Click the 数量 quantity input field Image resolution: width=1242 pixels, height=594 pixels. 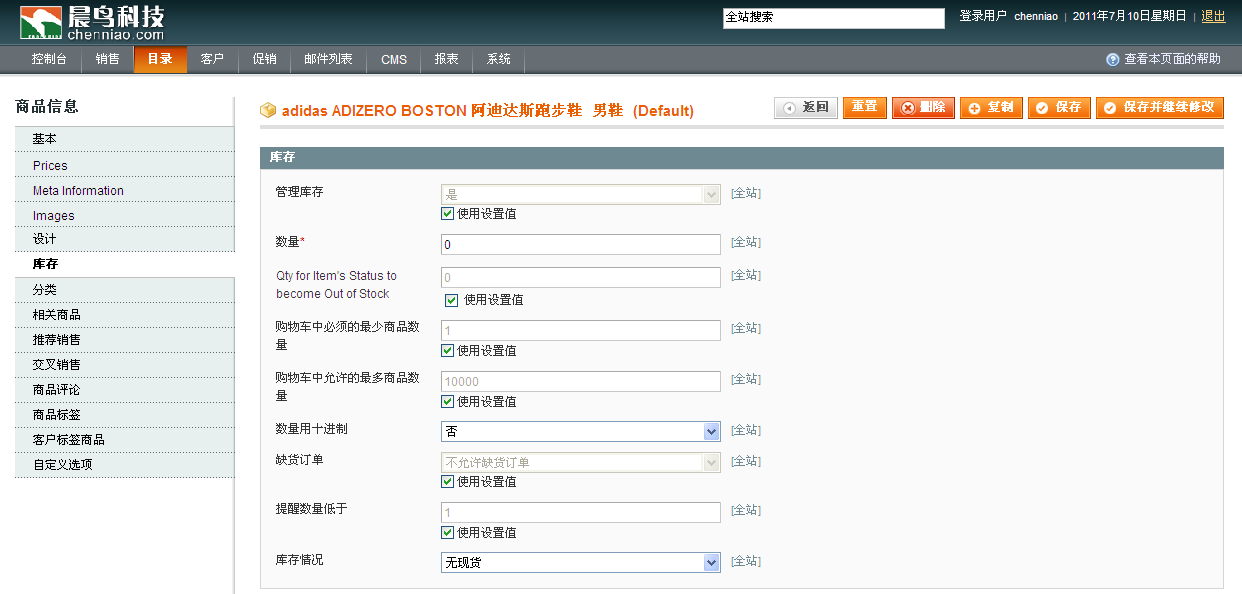point(580,244)
